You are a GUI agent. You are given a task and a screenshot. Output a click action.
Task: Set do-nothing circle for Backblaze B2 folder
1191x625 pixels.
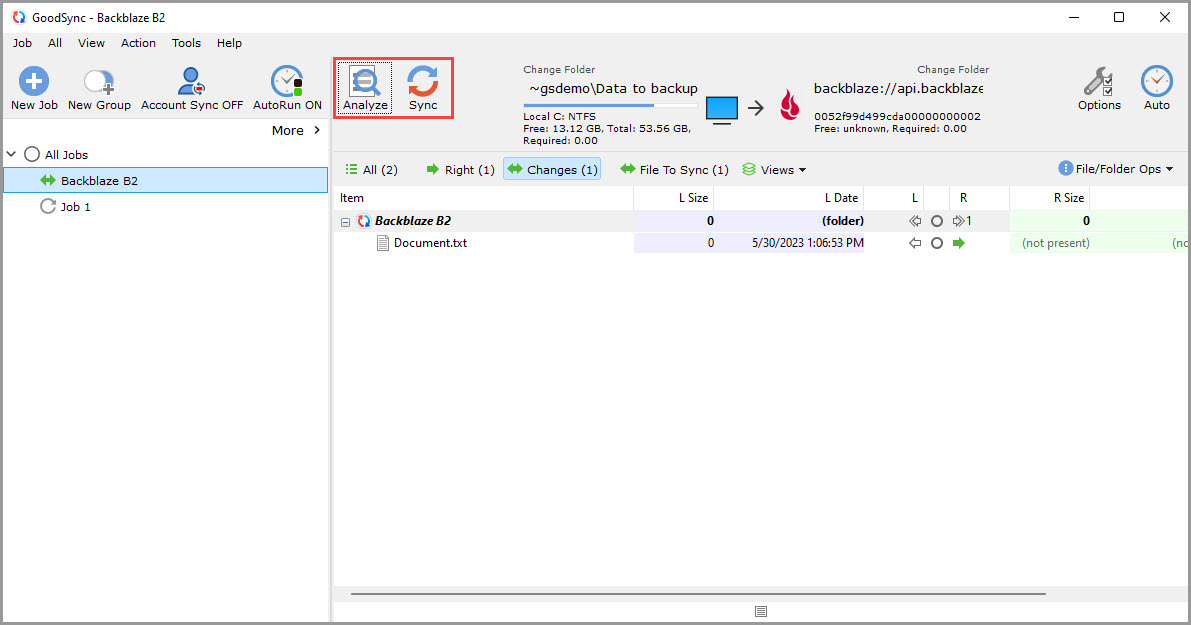pyautogui.click(x=937, y=221)
